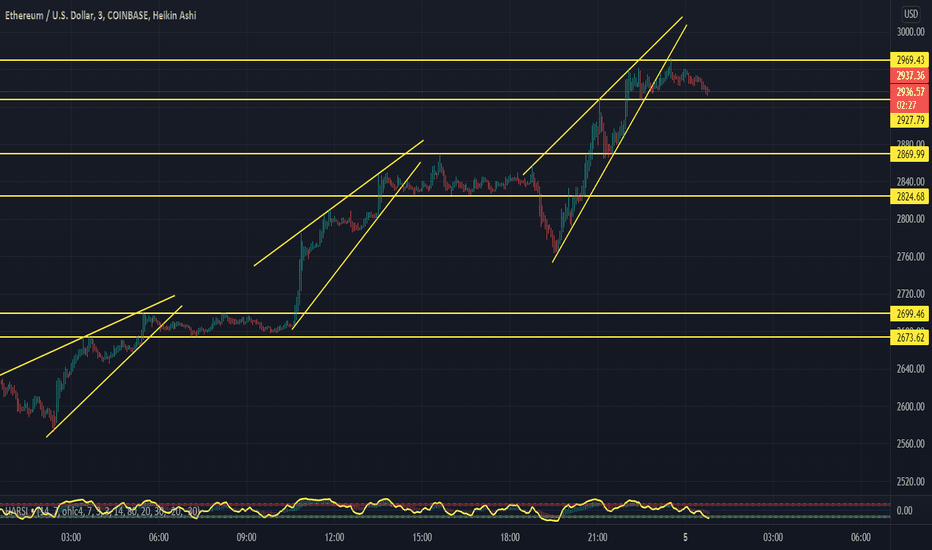Click the first 06:00 time axis label
The image size is (932, 550).
pyautogui.click(x=159, y=538)
